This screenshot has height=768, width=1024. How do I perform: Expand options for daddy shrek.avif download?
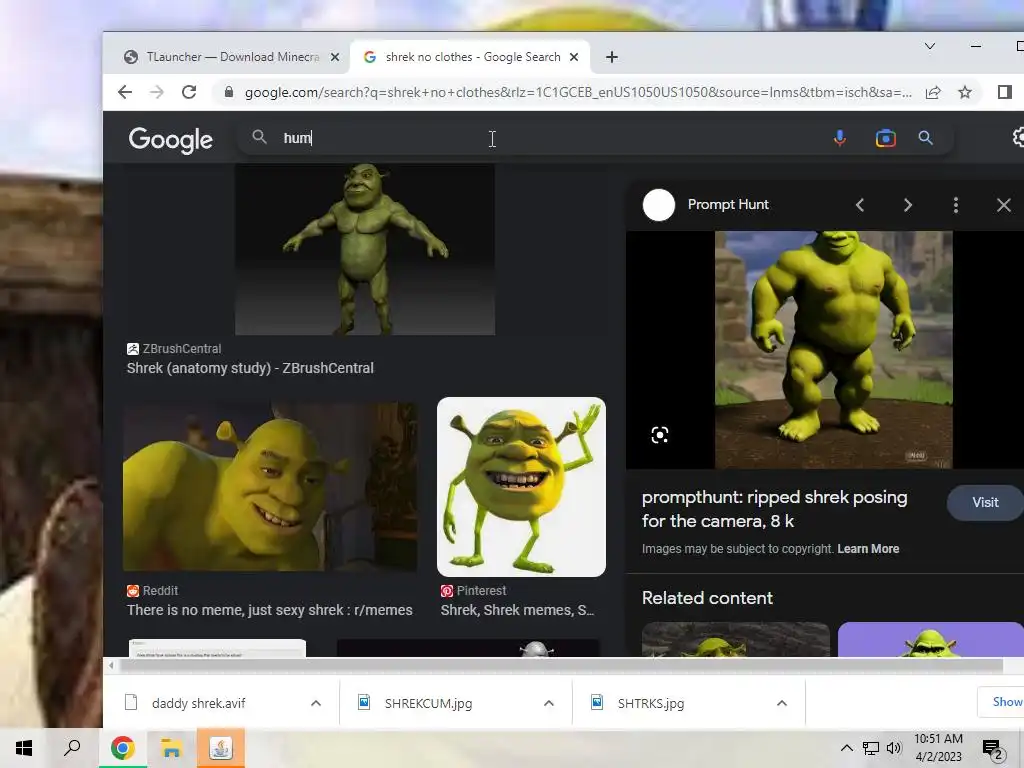coord(316,703)
